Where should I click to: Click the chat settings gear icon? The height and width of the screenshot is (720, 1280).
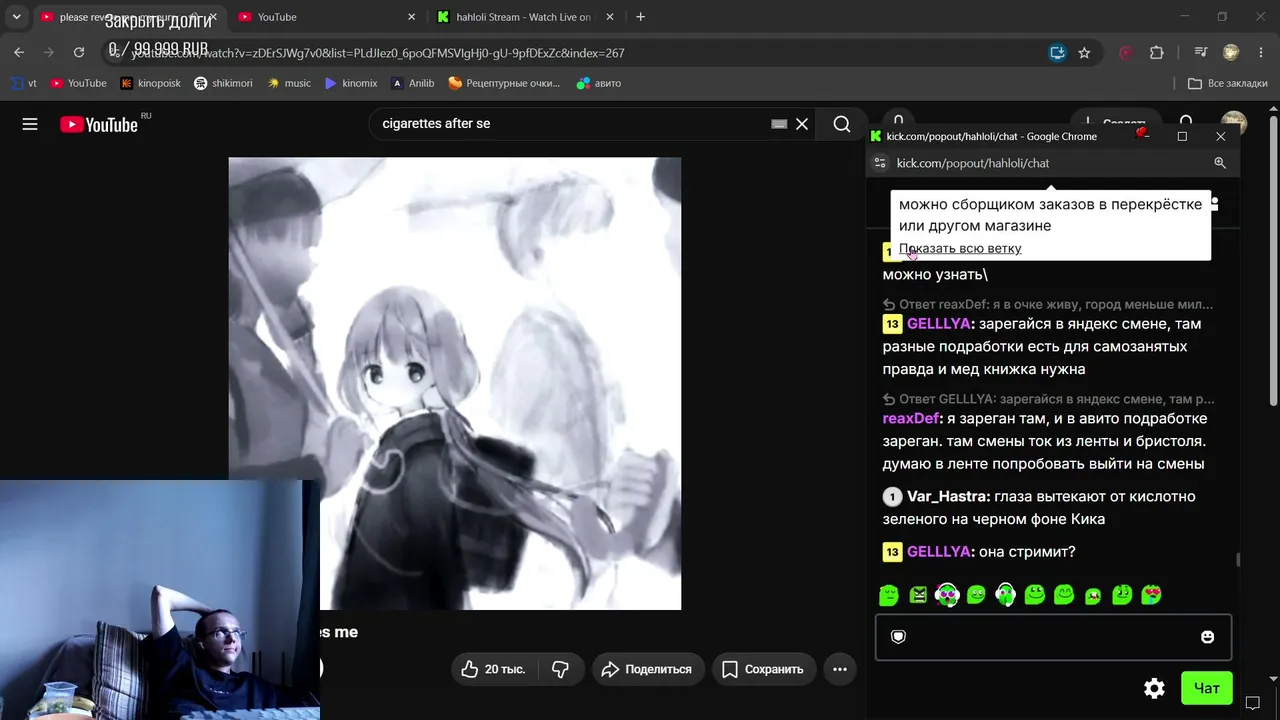pos(1154,688)
